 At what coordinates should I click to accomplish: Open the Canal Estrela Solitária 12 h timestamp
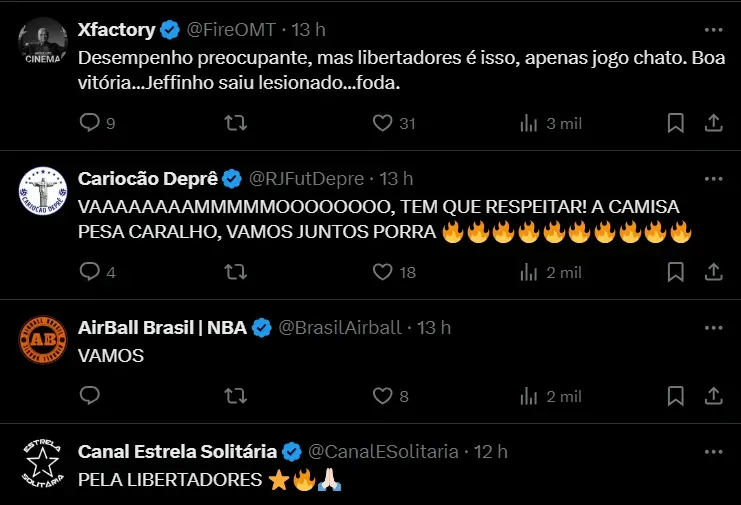[490, 452]
